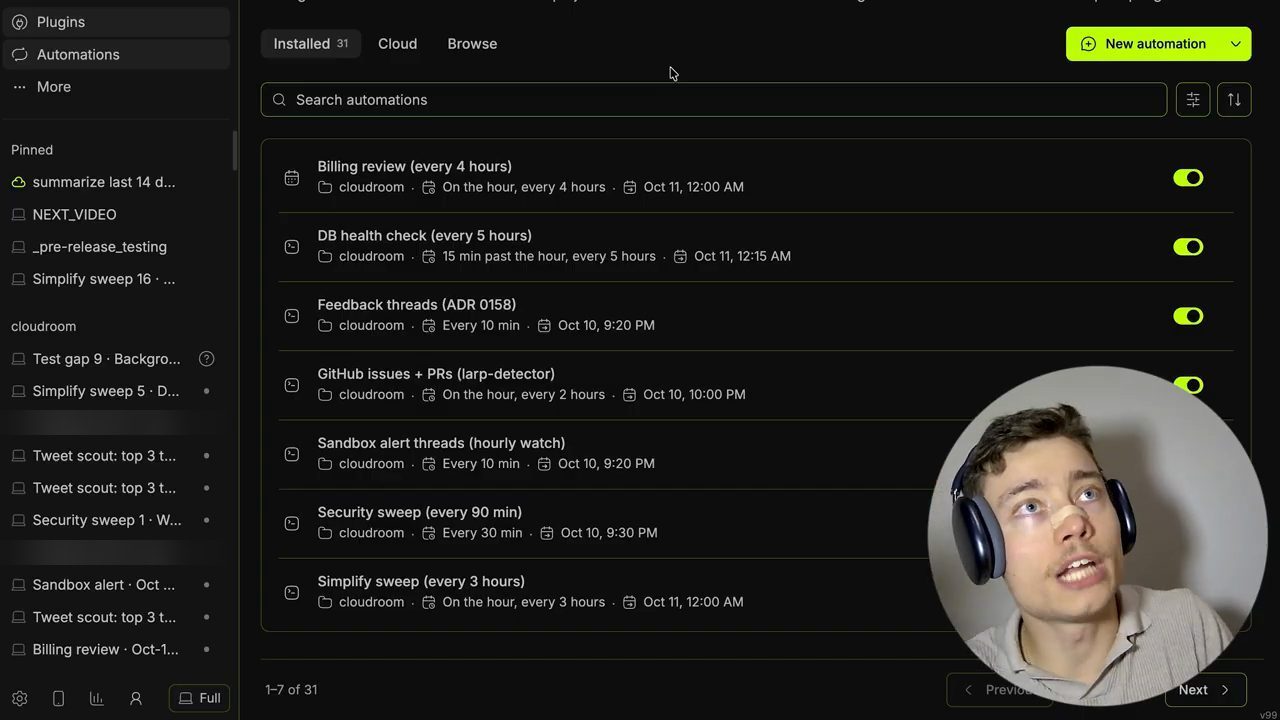Image resolution: width=1280 pixels, height=720 pixels.
Task: Click the New automation button
Action: click(1143, 44)
